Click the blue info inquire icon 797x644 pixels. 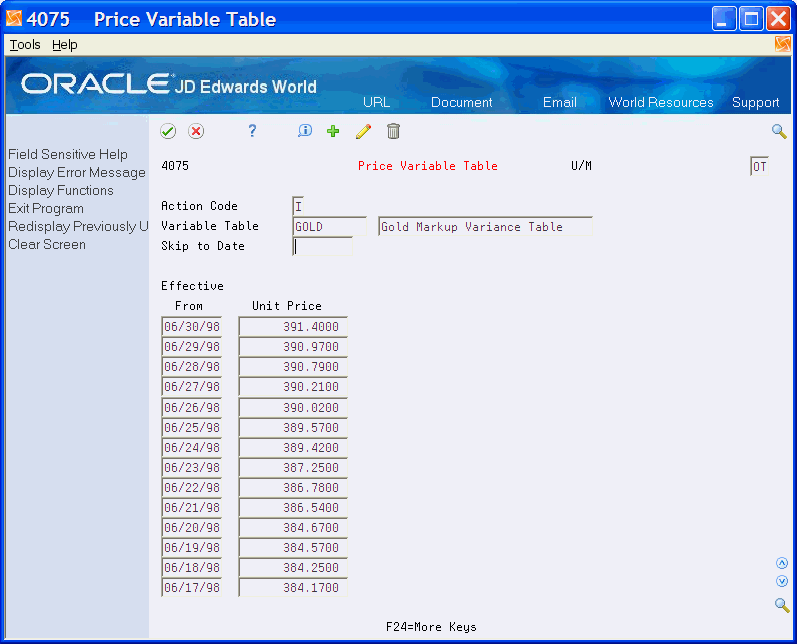click(305, 131)
